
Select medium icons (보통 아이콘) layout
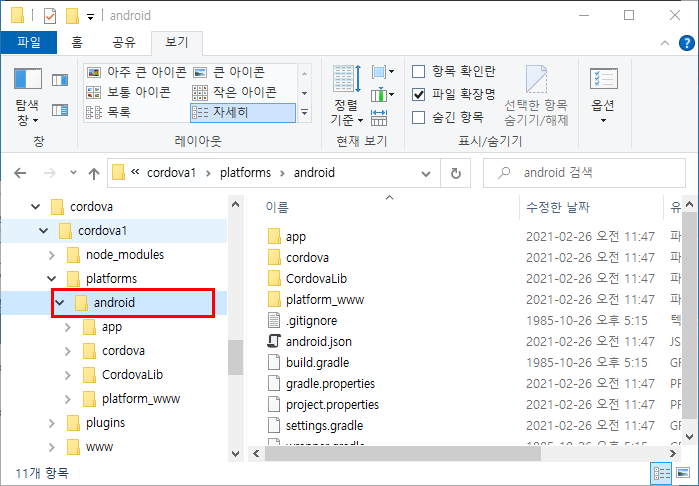point(128,92)
